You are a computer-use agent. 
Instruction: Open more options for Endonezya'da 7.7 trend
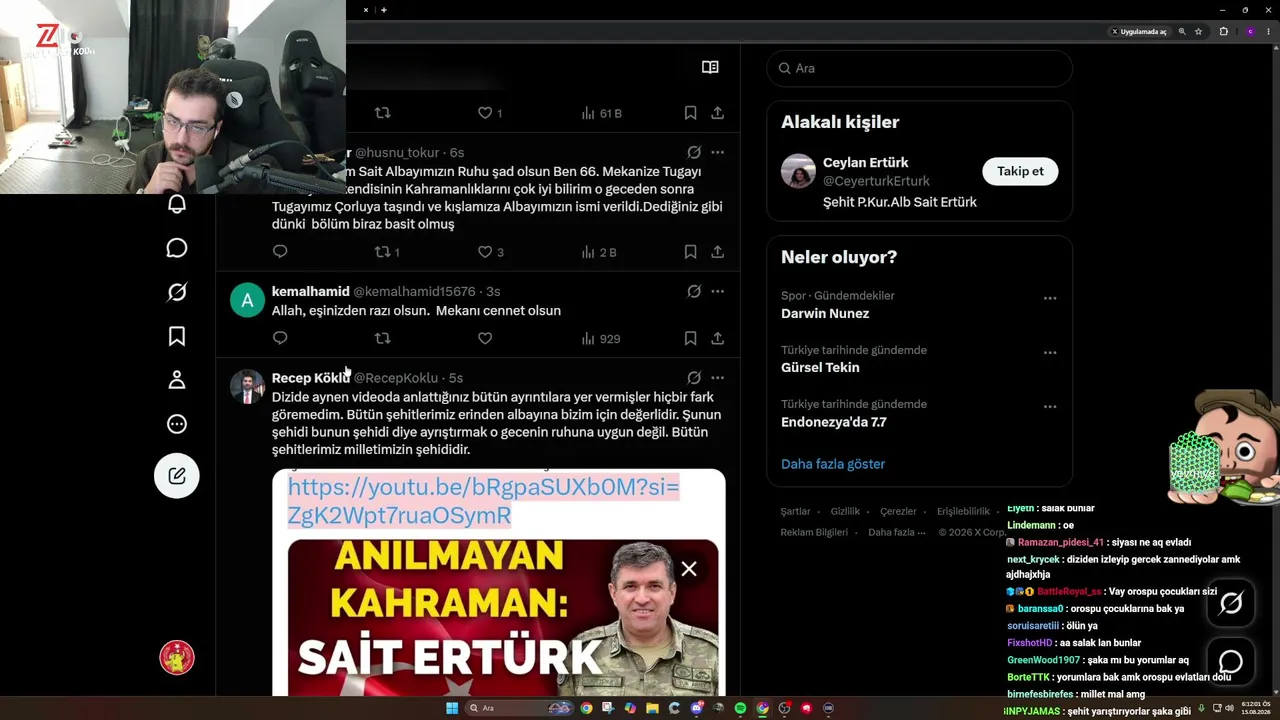tap(1050, 406)
